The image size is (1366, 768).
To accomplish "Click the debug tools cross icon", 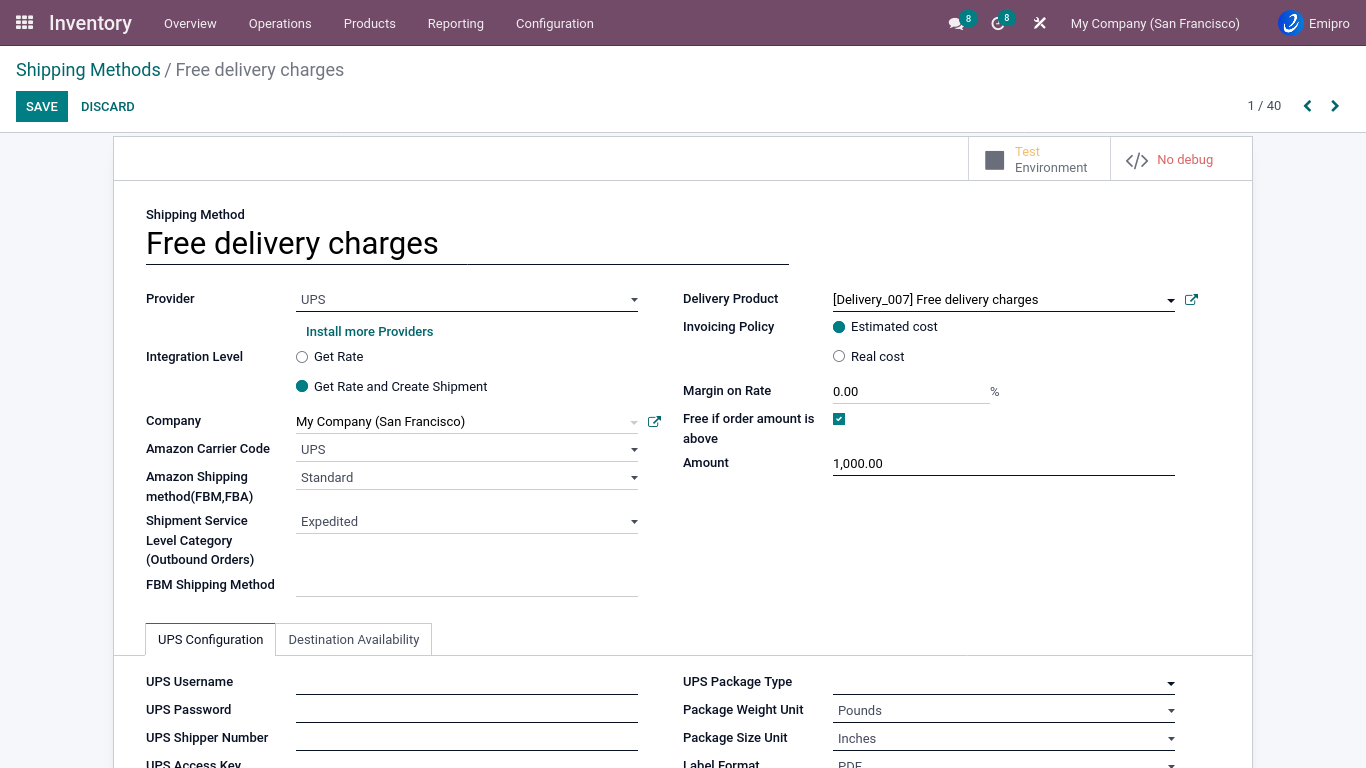I will (1040, 23).
